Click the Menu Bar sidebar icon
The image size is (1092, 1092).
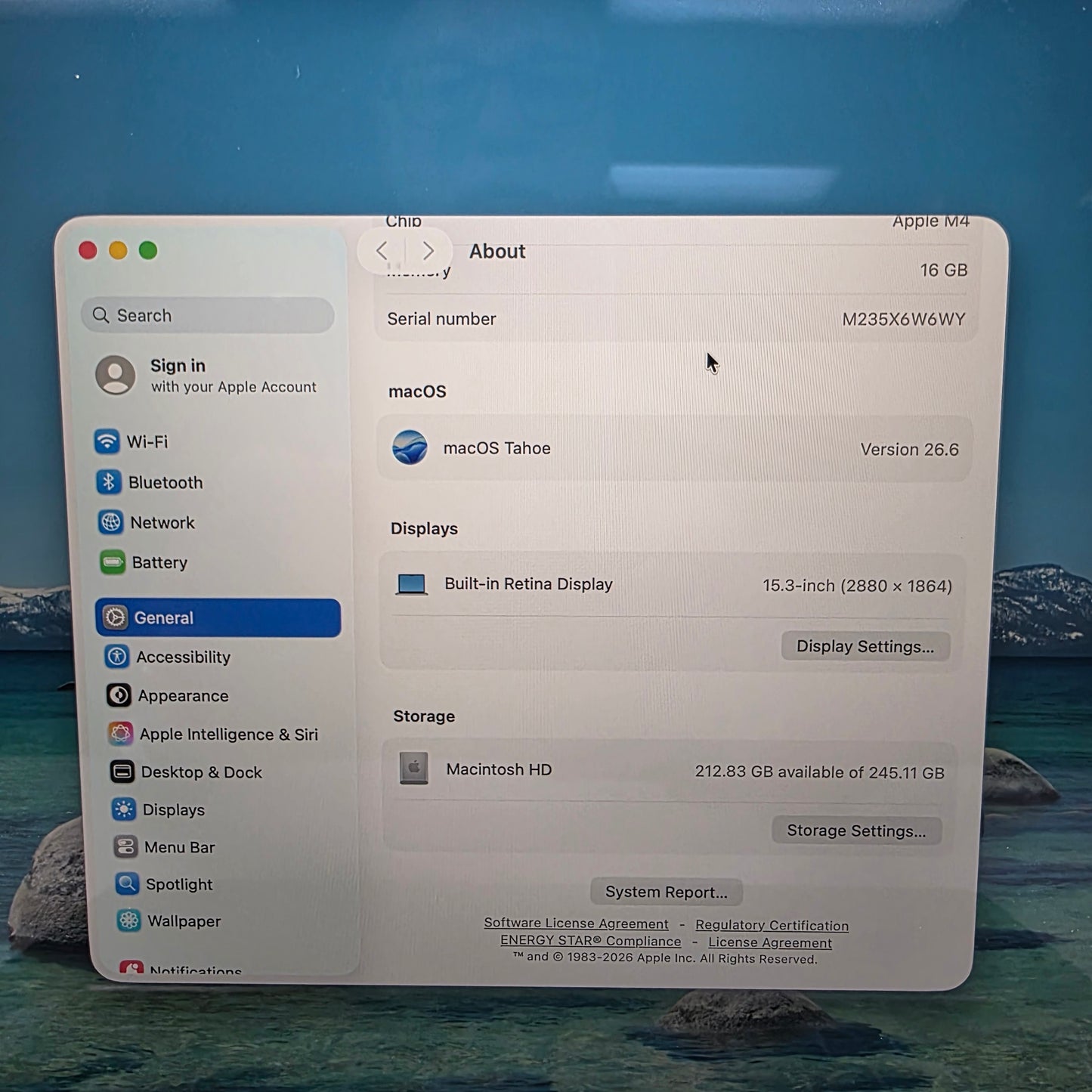click(125, 846)
